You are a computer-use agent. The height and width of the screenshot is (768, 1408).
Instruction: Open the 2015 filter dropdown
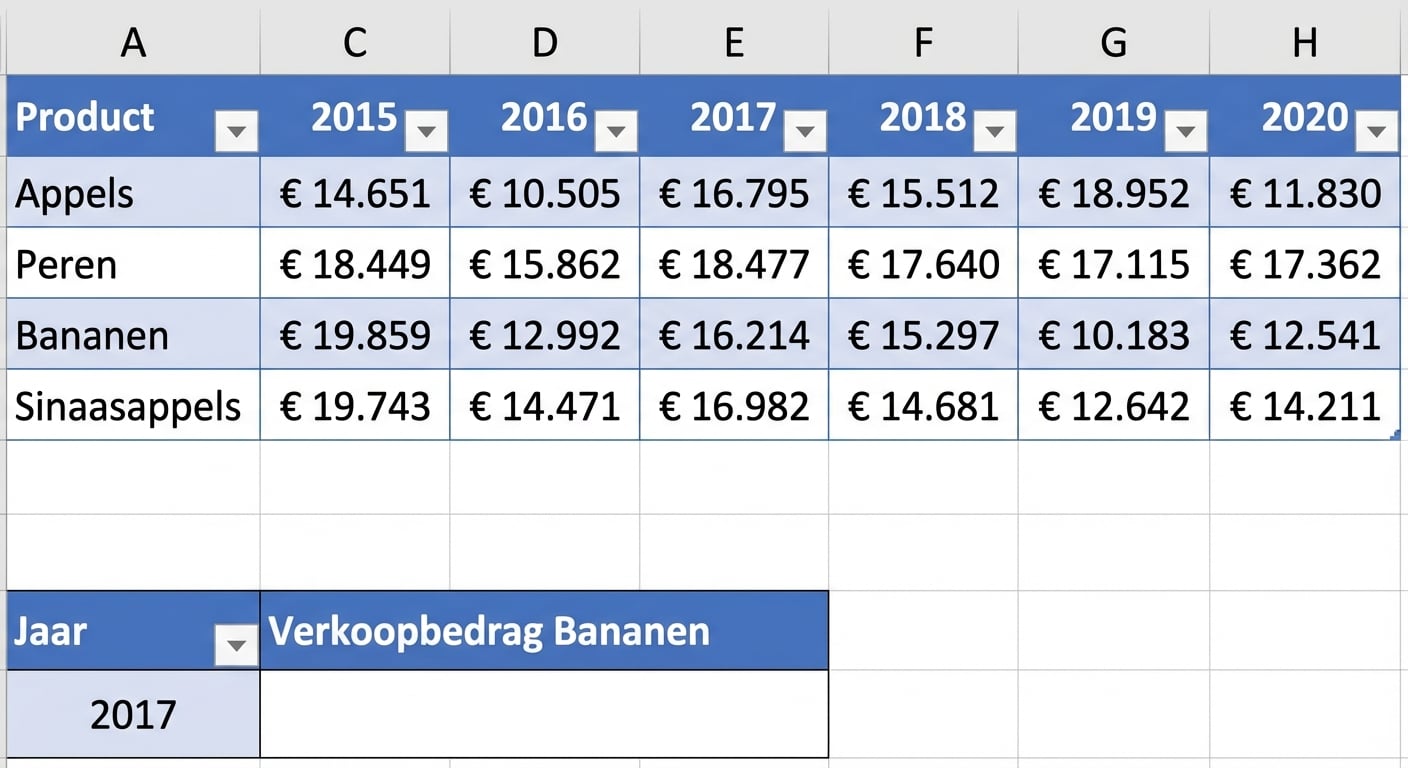point(427,131)
